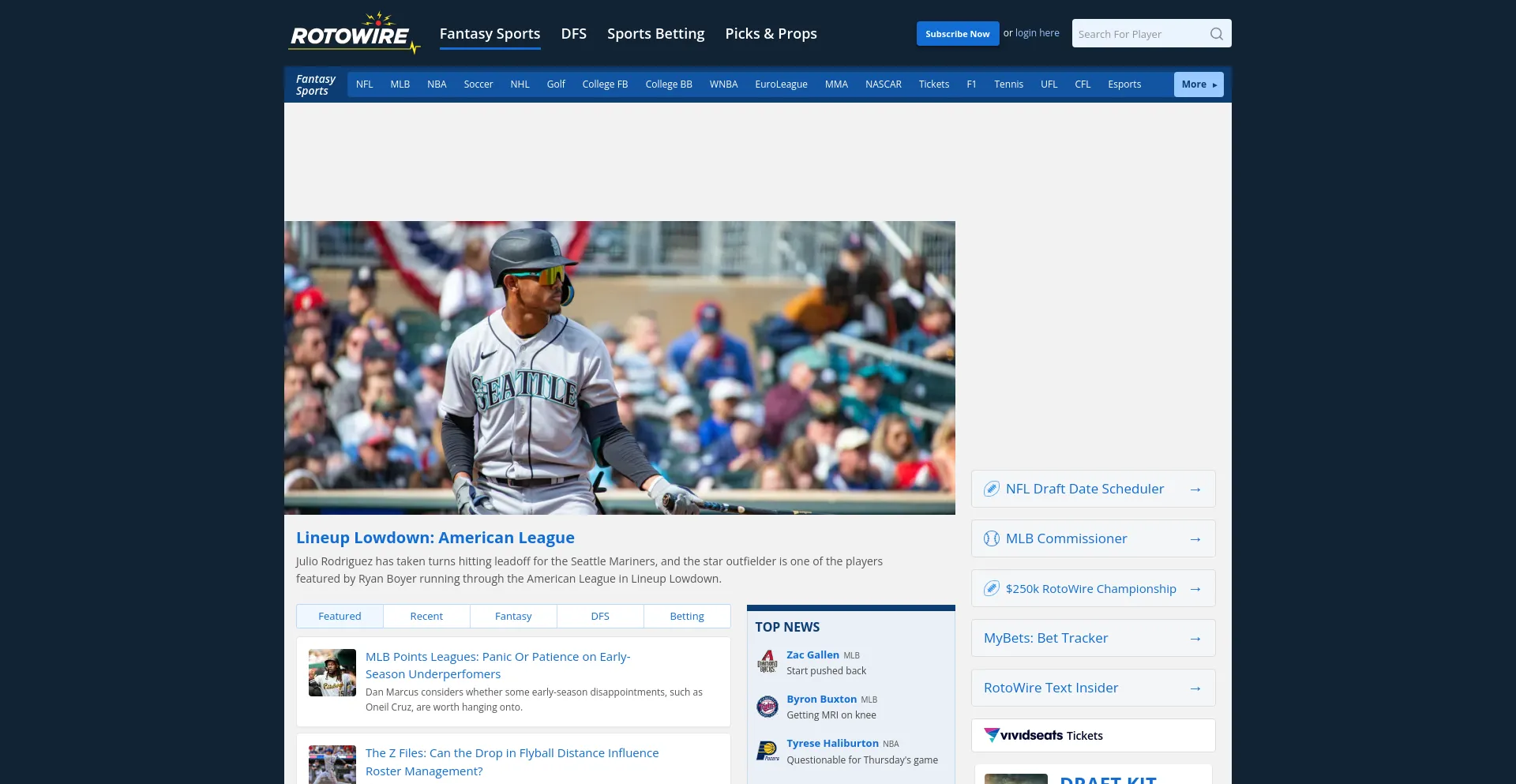Open the Lineup Lowdown: American League headline

click(x=435, y=538)
